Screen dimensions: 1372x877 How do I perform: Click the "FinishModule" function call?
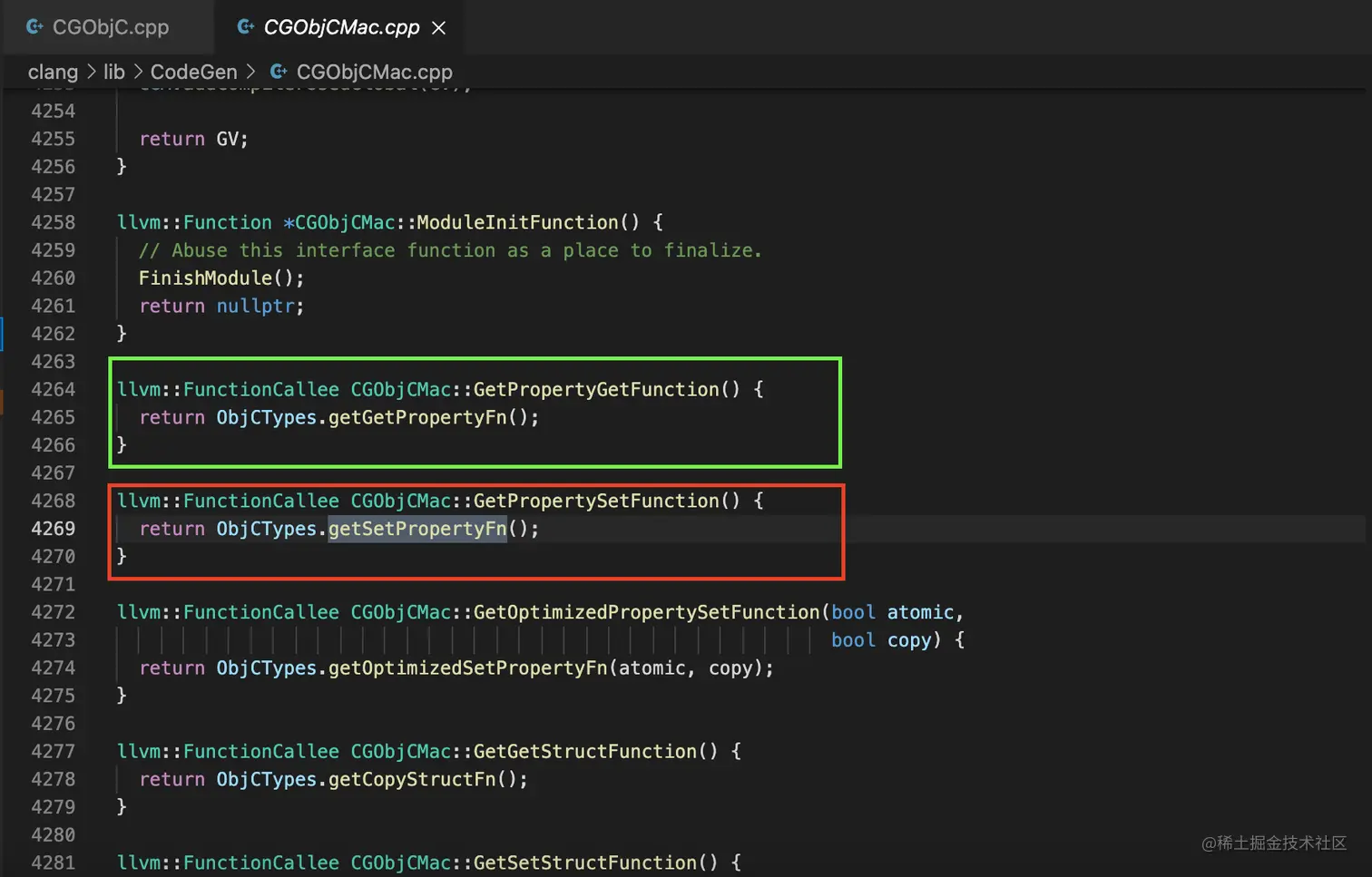tap(205, 278)
